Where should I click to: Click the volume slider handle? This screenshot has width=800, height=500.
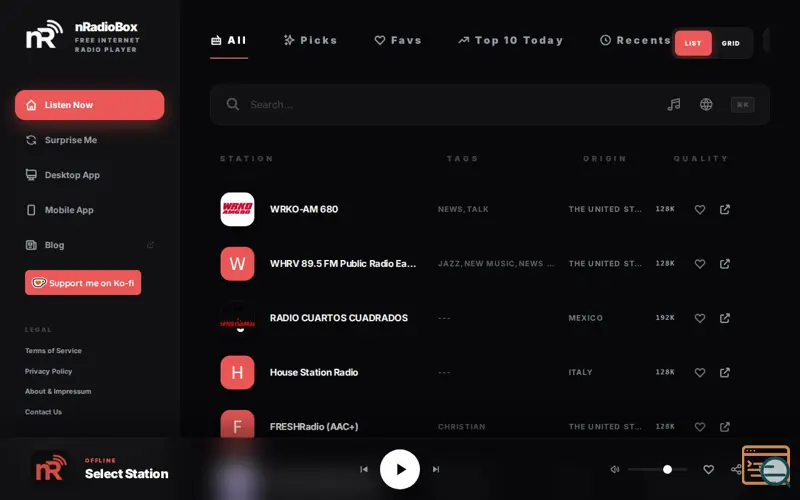tap(667, 469)
